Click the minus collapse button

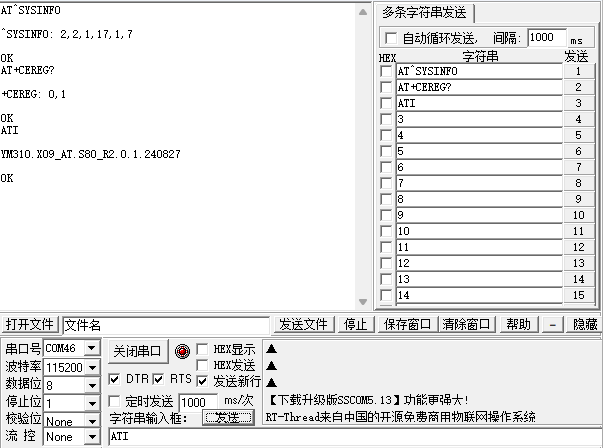pos(553,325)
